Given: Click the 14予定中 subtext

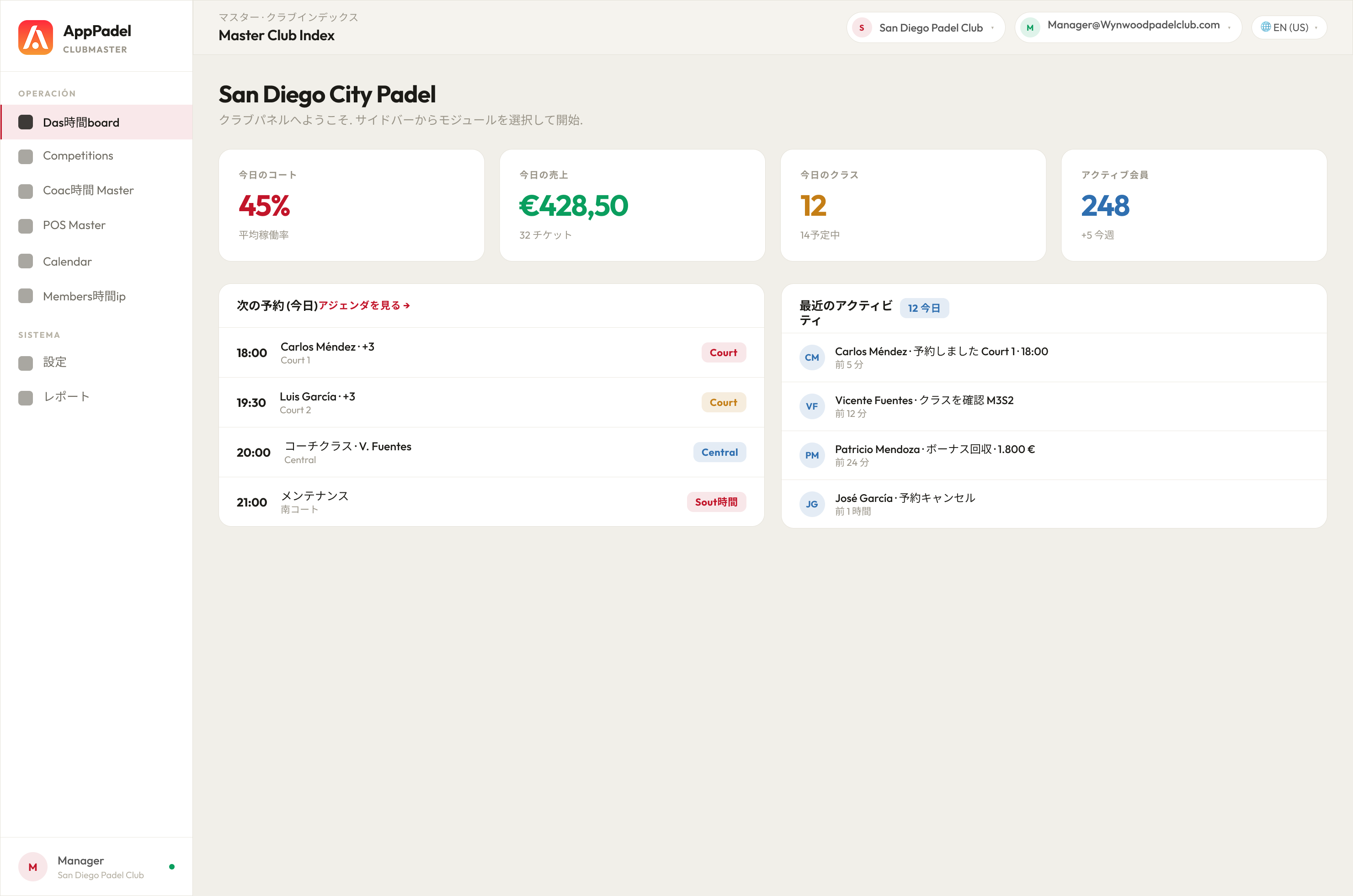Looking at the screenshot, I should tap(820, 235).
